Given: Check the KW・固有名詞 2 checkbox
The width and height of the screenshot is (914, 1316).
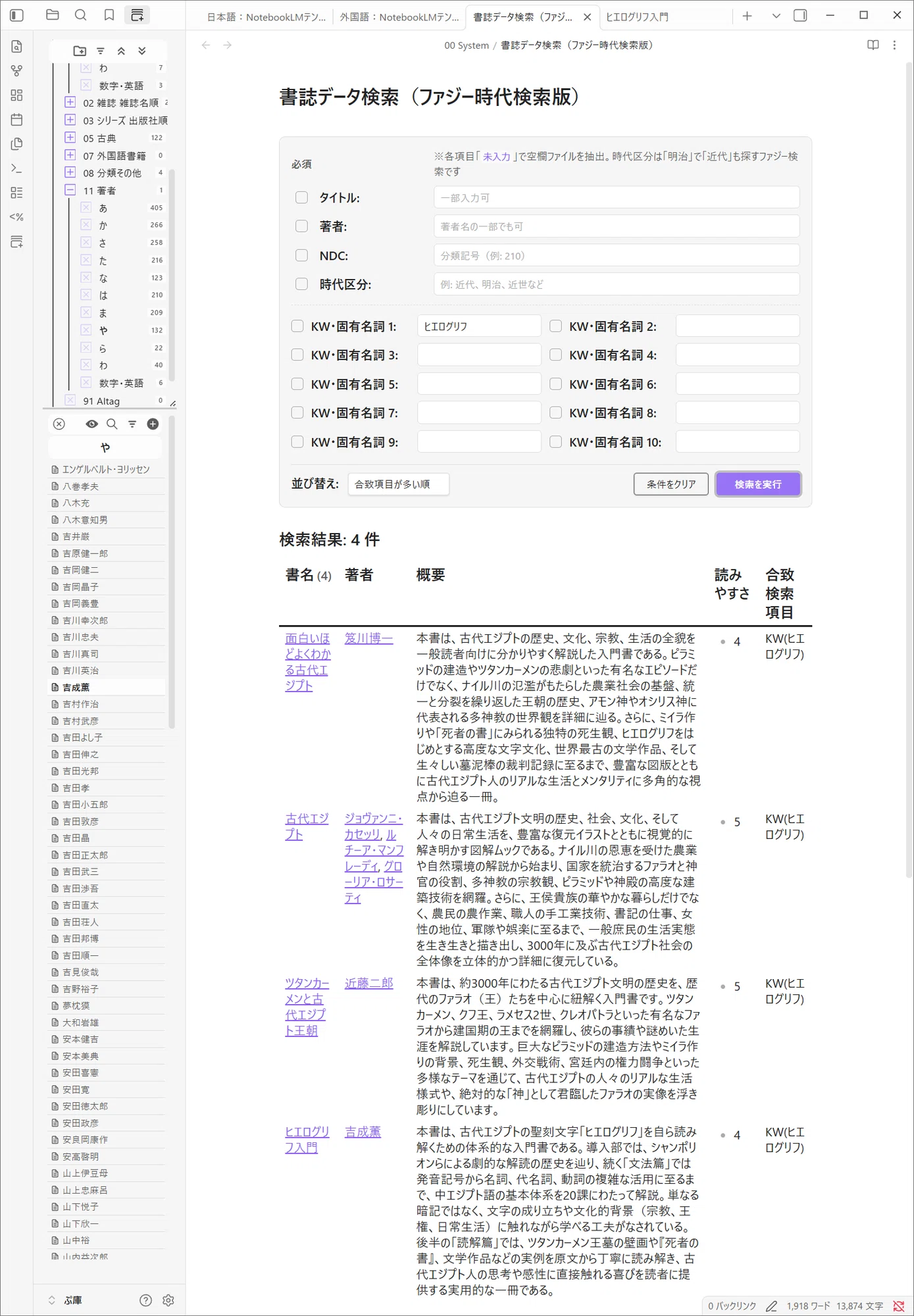Looking at the screenshot, I should (556, 326).
